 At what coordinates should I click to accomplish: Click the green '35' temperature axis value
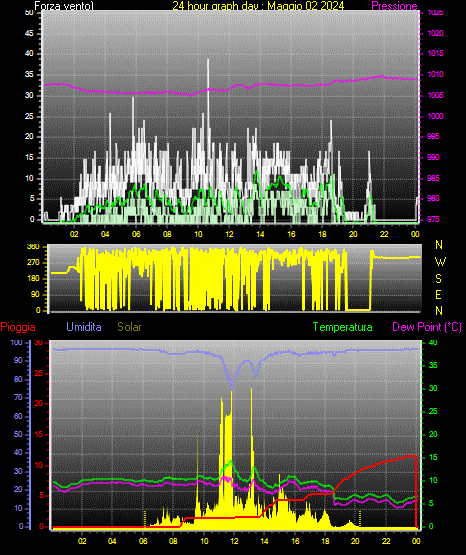[433, 365]
